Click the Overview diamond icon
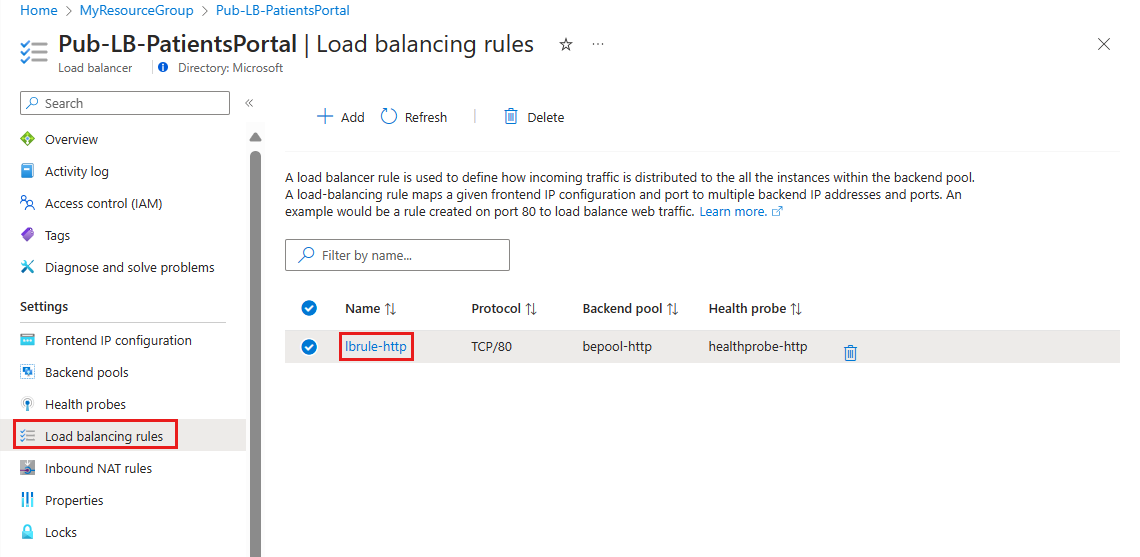 (28, 139)
